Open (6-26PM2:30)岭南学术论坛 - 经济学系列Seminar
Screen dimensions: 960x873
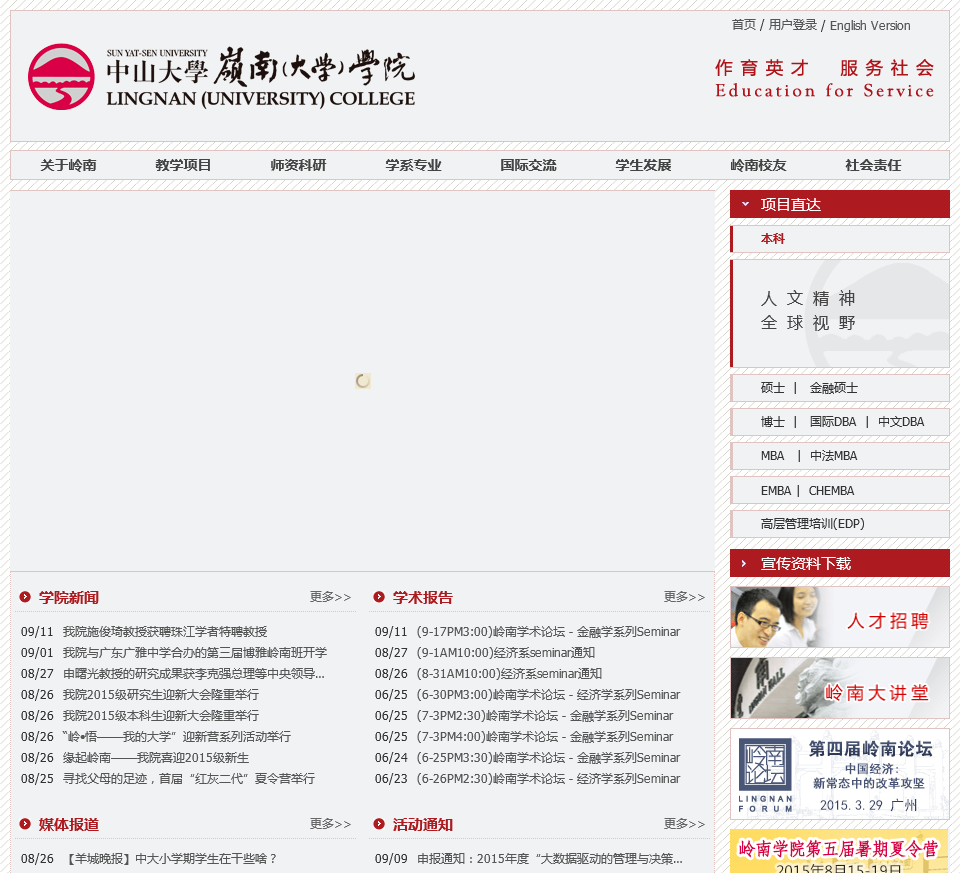[x=548, y=779]
